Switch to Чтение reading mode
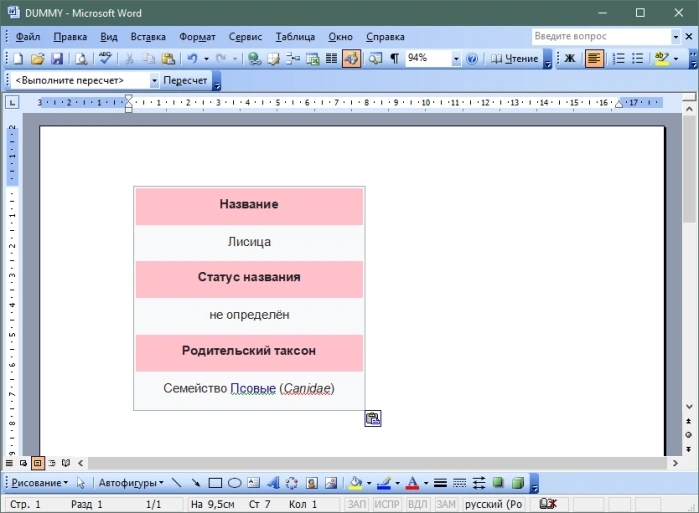Screen dimensions: 699x513 tap(515, 58)
